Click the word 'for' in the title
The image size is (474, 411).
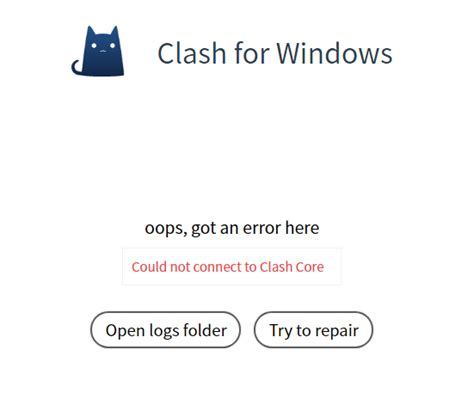(x=252, y=53)
